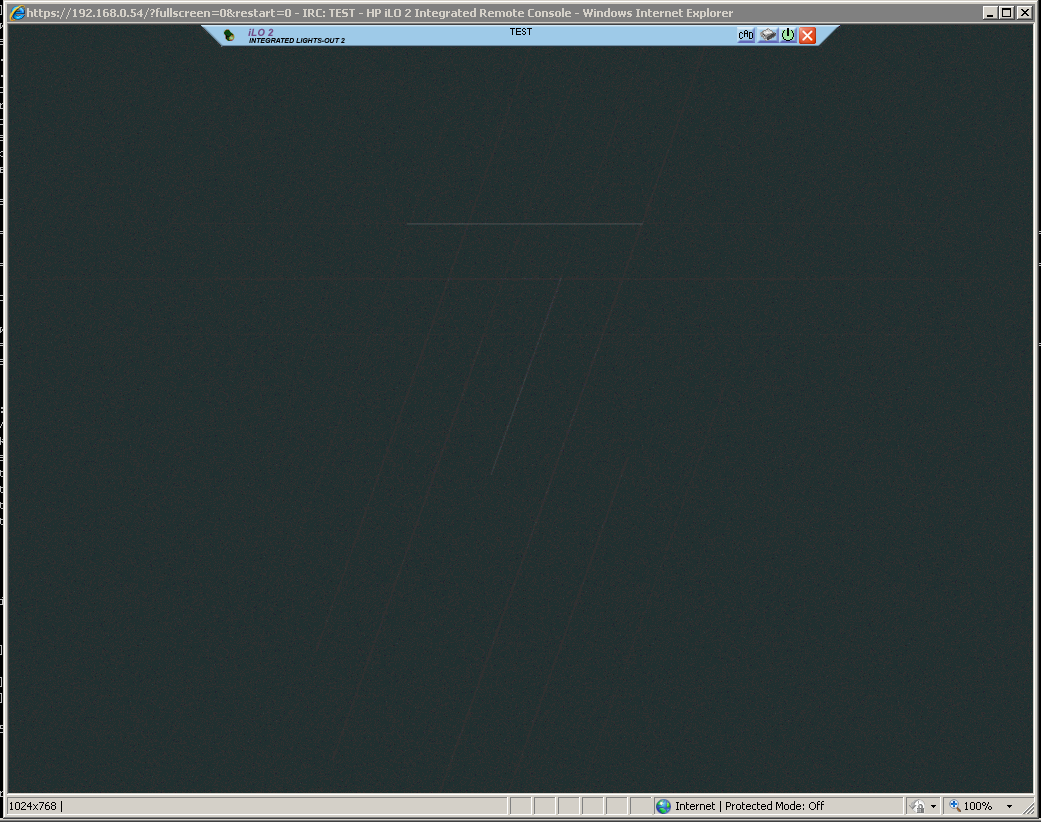Click the 100% zoom level button

(x=977, y=806)
